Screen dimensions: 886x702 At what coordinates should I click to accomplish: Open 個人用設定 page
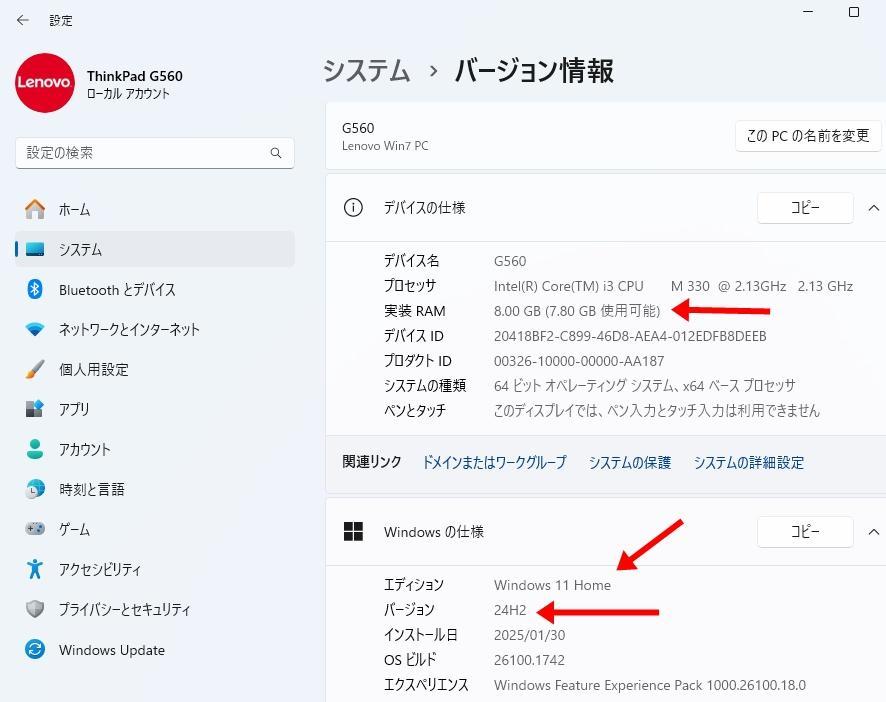click(154, 369)
